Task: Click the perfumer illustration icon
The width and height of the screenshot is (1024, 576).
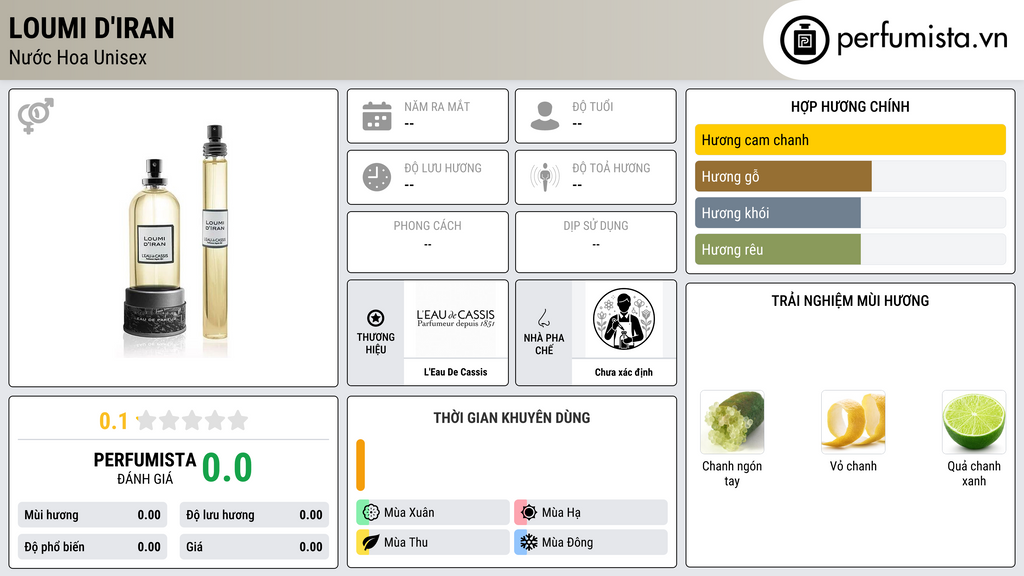Action: click(624, 319)
